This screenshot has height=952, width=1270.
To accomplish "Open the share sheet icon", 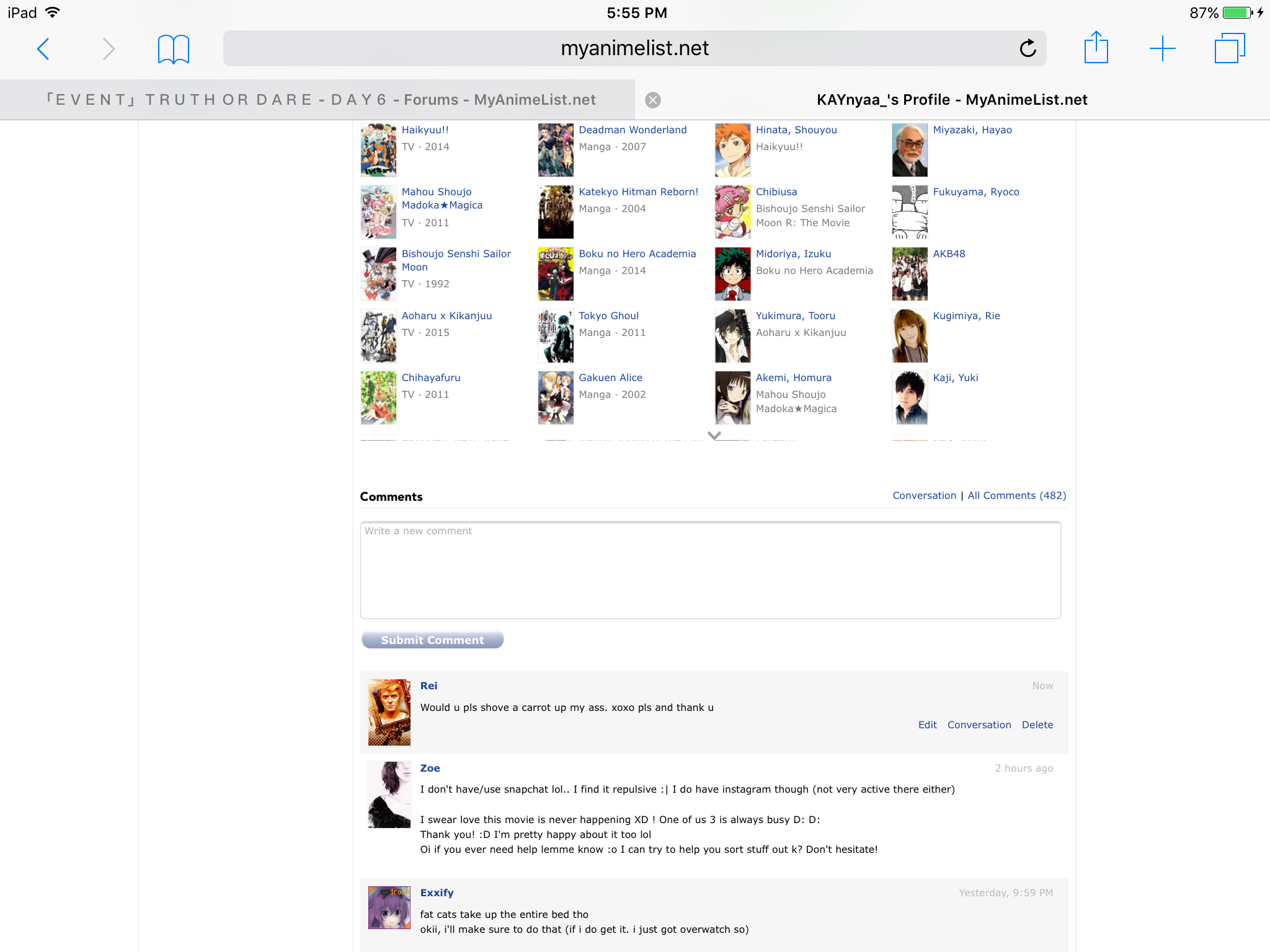I will [1096, 48].
